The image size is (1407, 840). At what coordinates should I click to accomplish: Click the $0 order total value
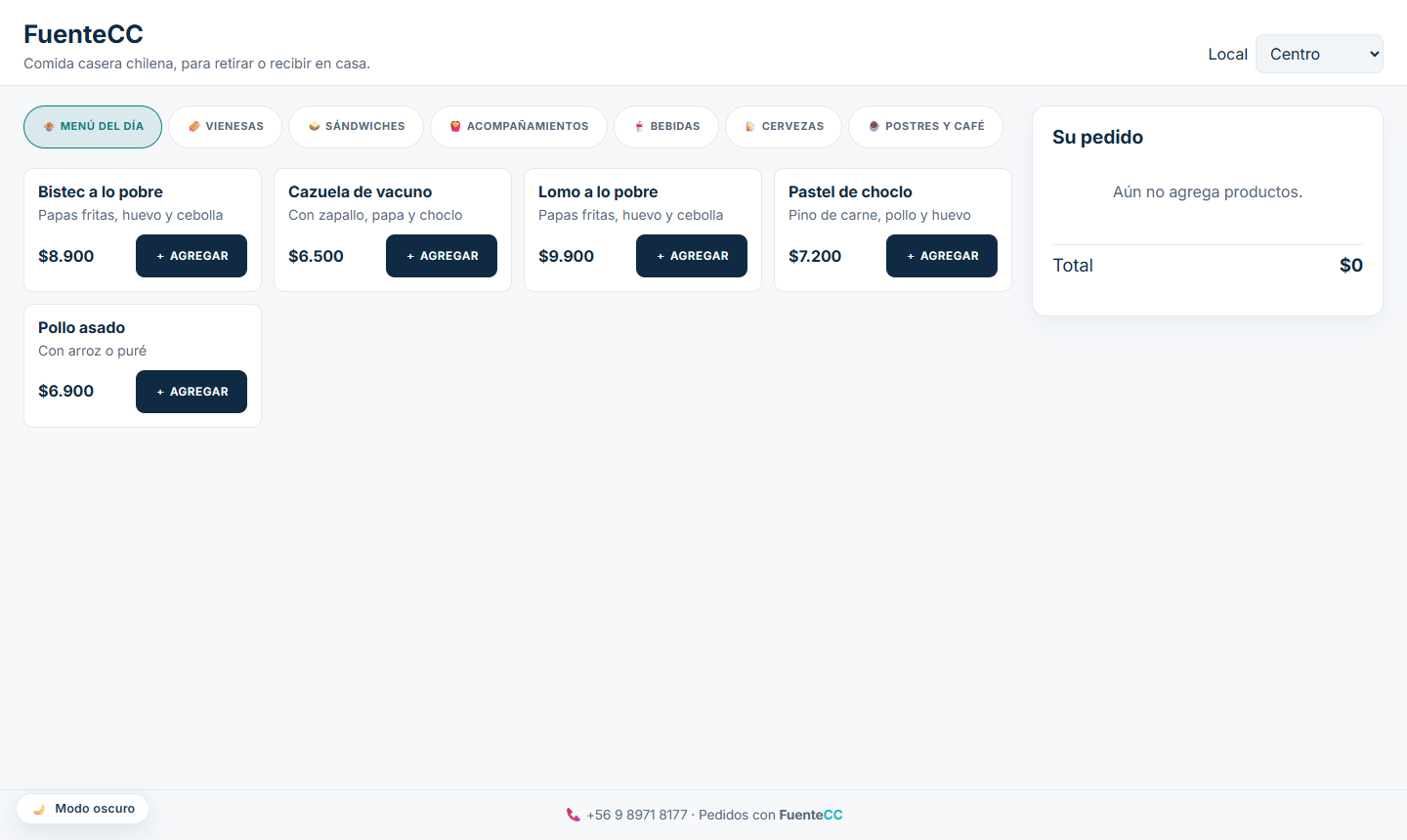click(1351, 266)
